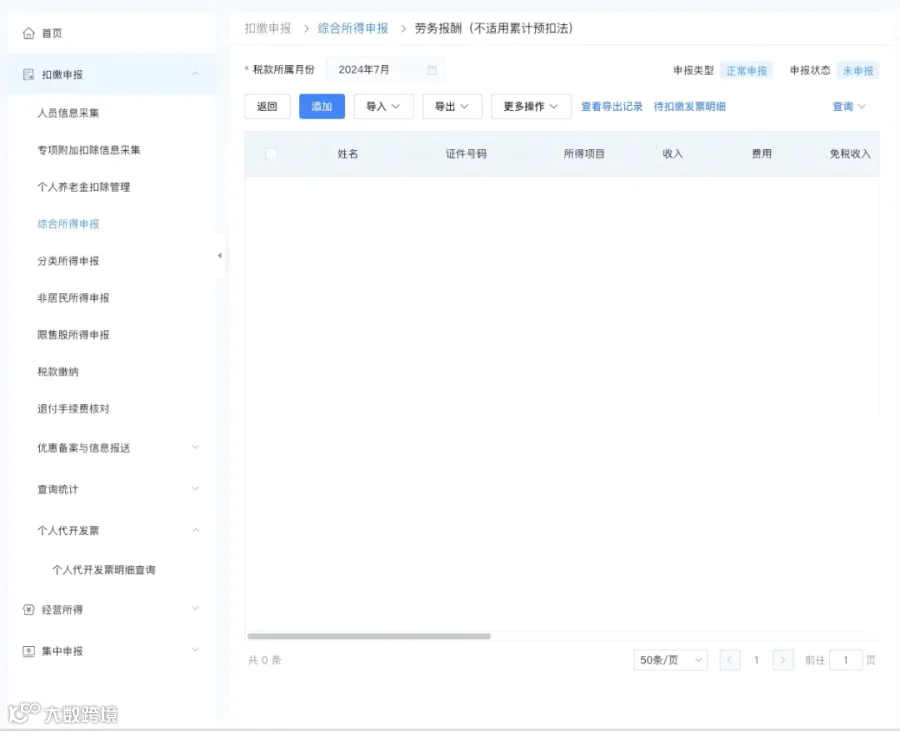900x731 pixels.
Task: Open the 导入 dropdown
Action: point(383,107)
